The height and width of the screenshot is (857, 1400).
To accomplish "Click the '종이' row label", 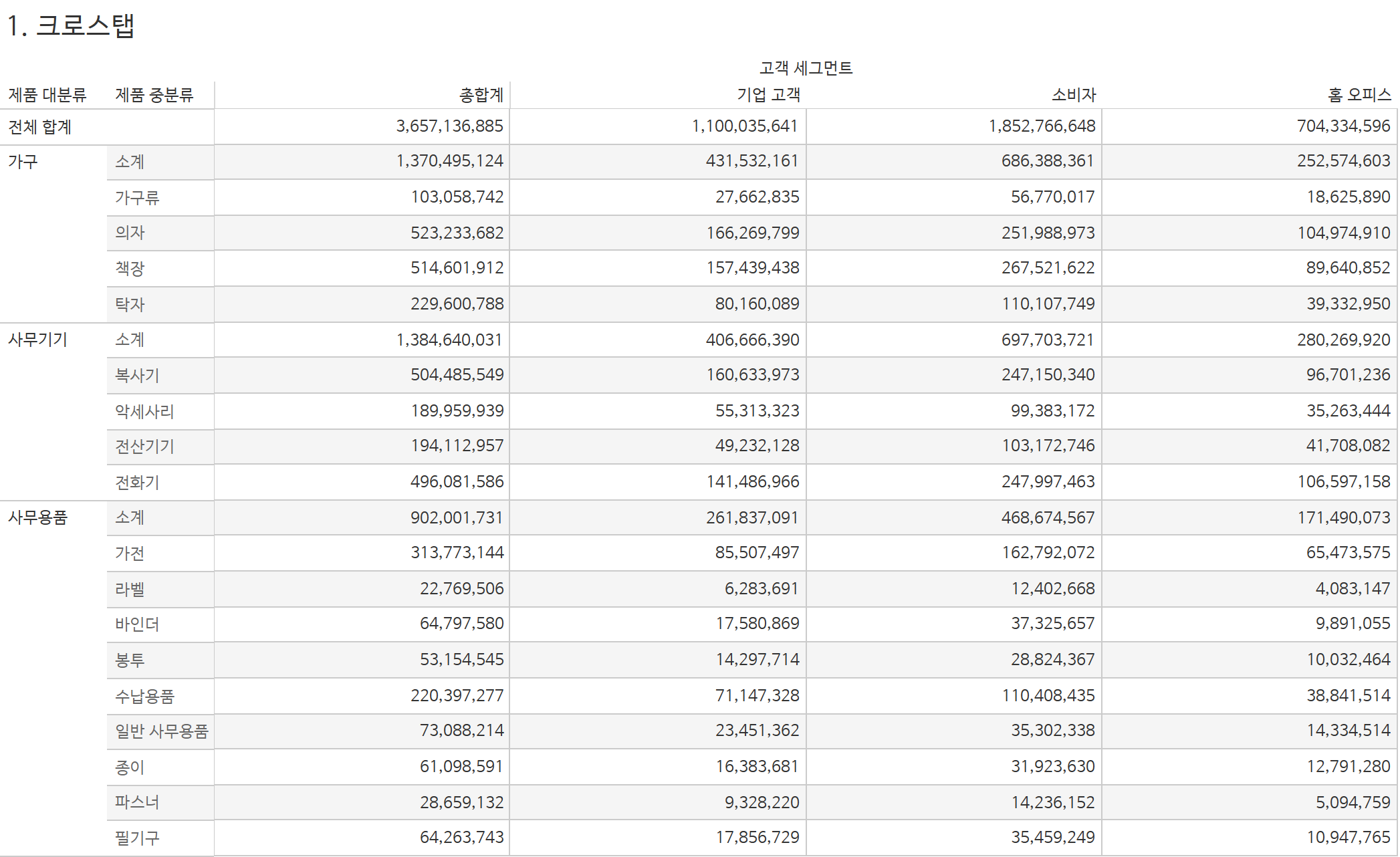I will 130,767.
